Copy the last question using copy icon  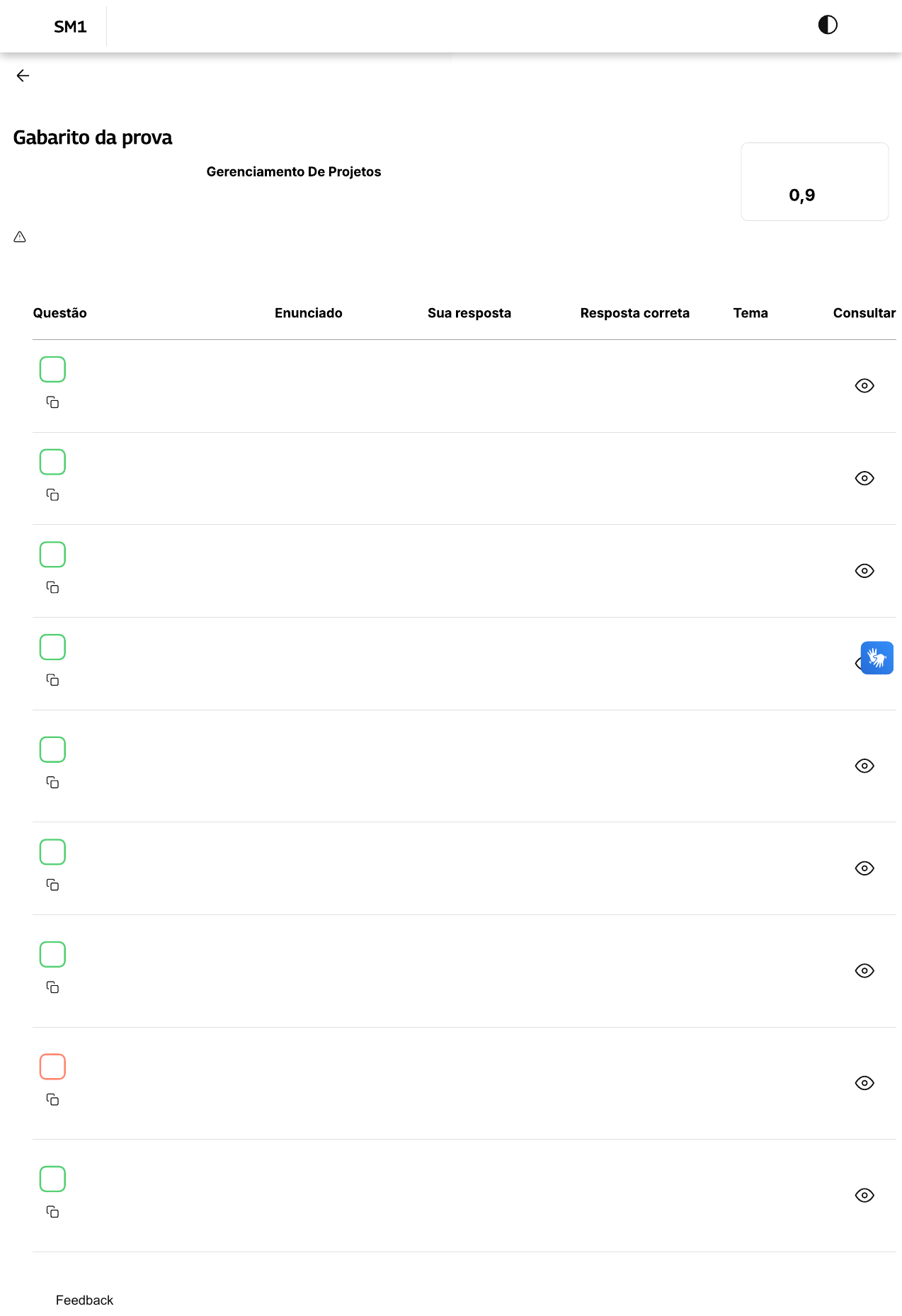(x=52, y=1212)
